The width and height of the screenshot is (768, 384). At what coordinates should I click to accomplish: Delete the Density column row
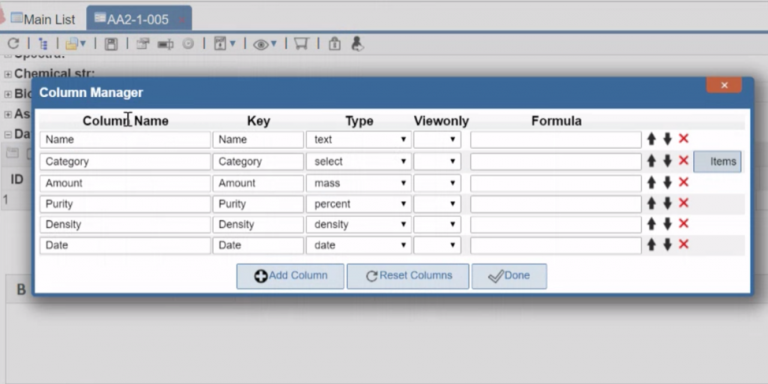coord(683,223)
